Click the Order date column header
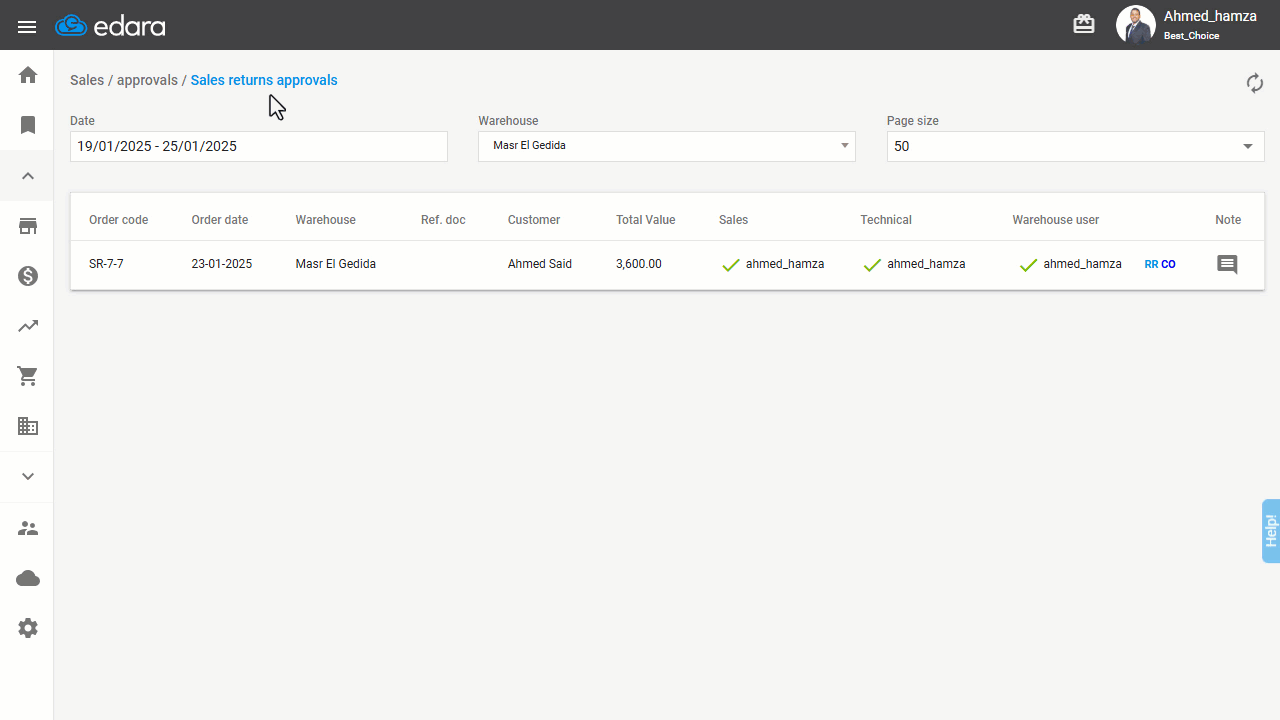This screenshot has width=1280, height=720. 220,220
